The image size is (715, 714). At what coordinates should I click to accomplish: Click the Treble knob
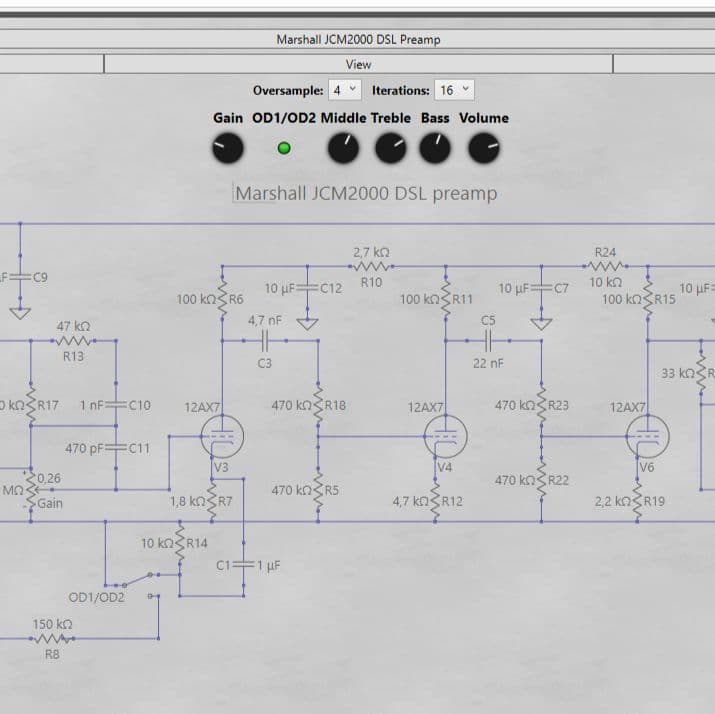coord(391,148)
